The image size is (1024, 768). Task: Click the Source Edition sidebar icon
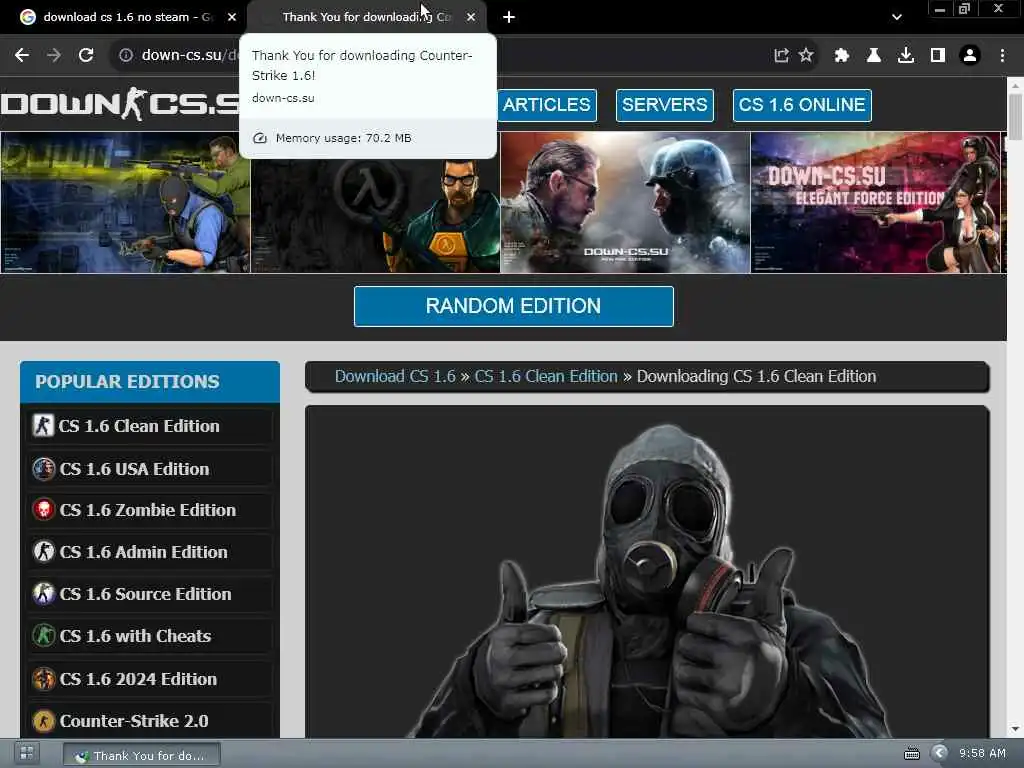tap(44, 594)
